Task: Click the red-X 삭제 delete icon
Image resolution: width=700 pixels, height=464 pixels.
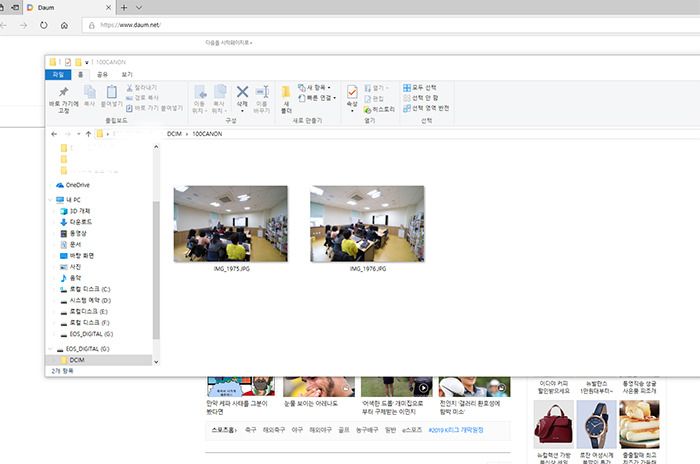Action: coord(242,92)
